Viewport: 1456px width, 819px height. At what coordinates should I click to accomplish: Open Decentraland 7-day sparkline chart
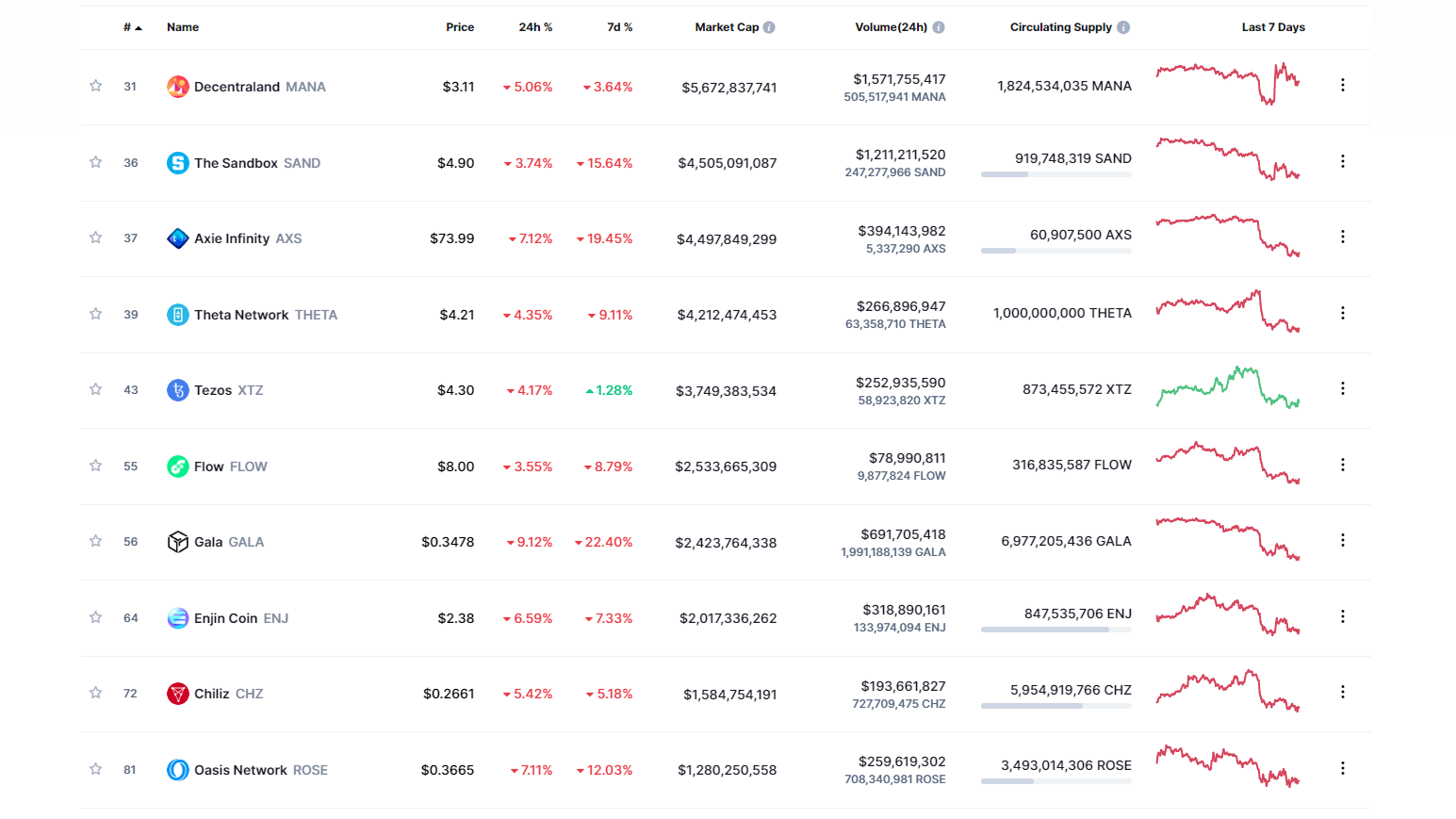coord(1228,83)
